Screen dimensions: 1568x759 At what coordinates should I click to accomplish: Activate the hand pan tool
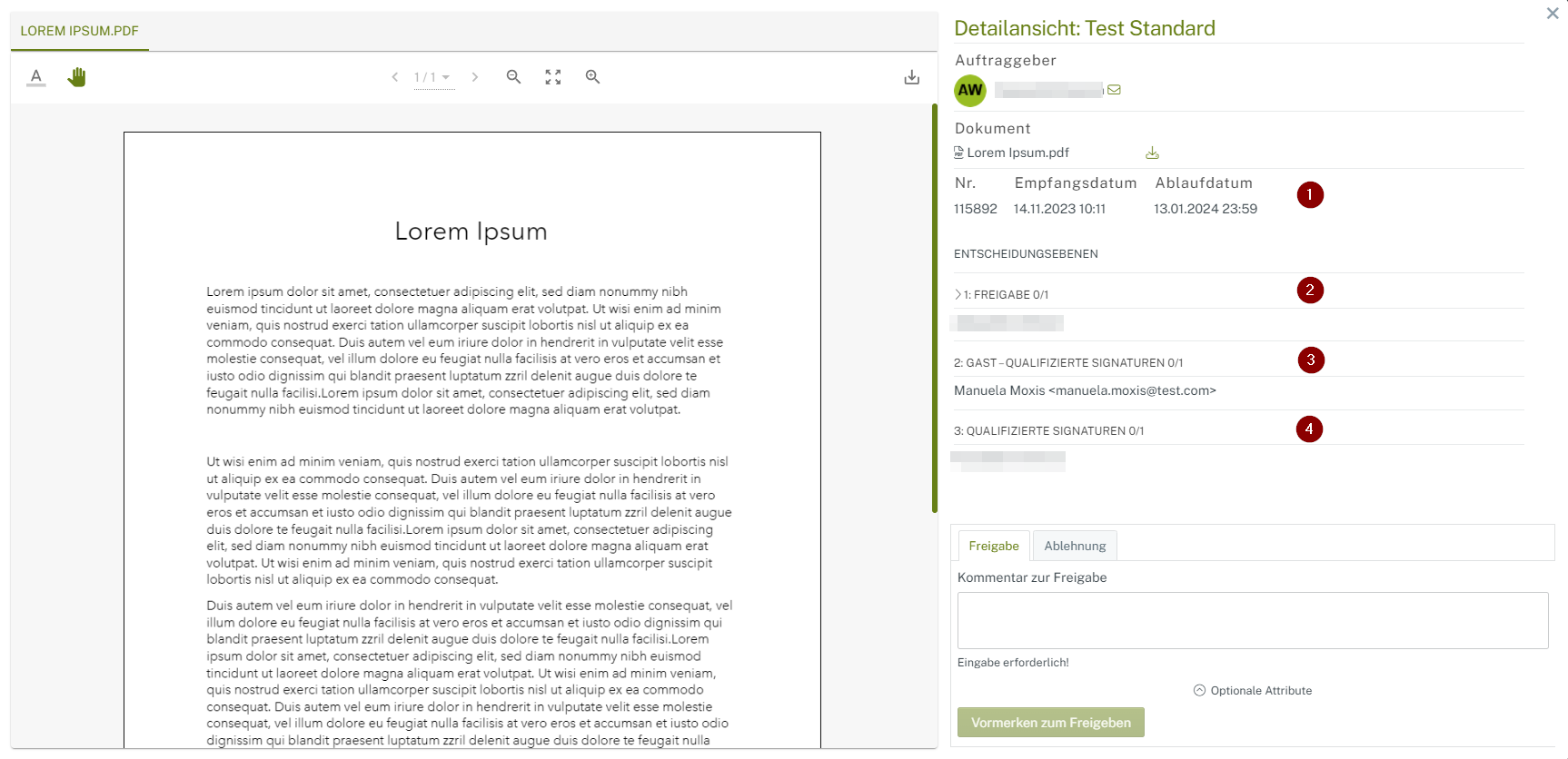77,77
